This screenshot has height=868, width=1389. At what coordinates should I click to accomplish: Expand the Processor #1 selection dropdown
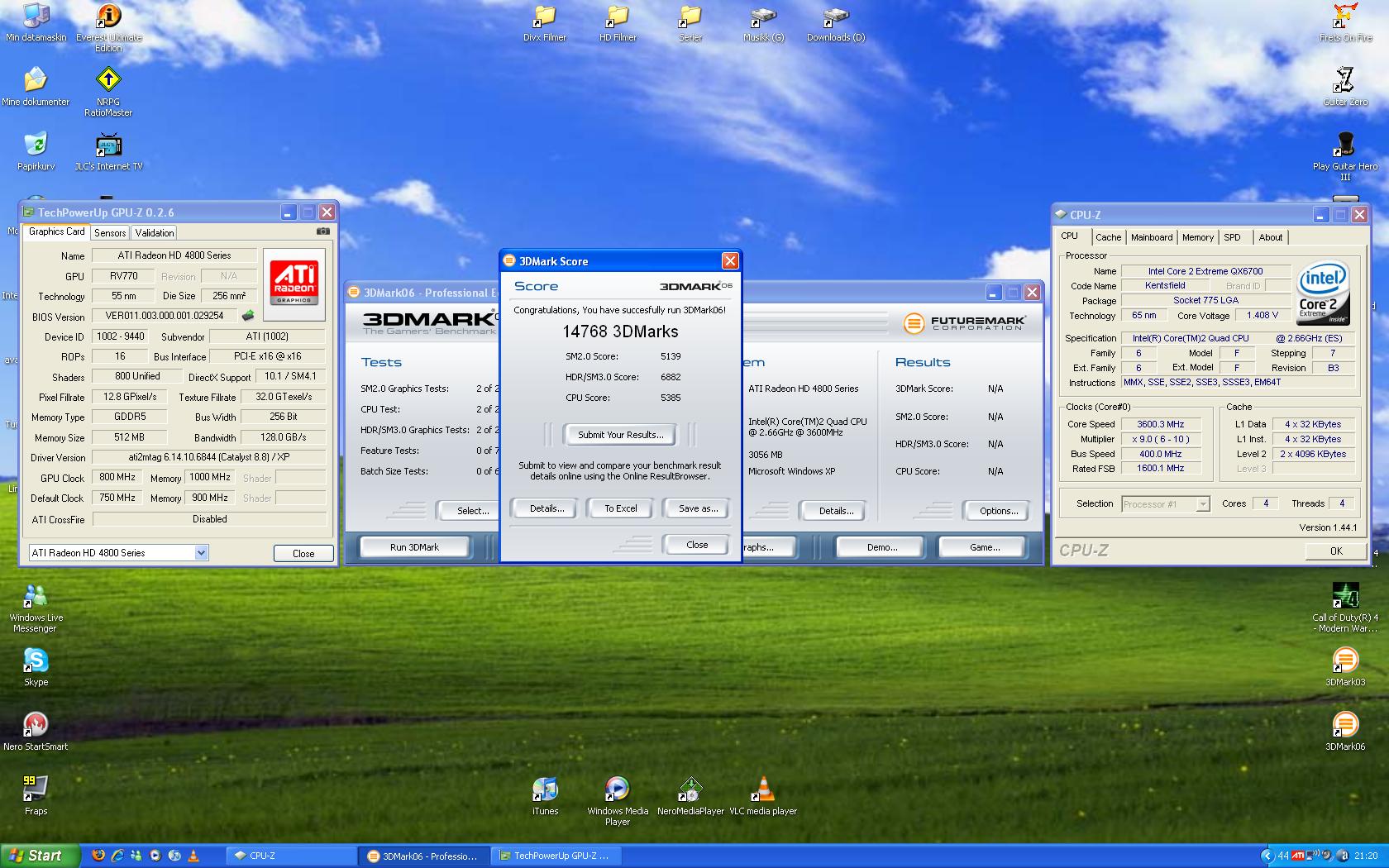(1203, 504)
